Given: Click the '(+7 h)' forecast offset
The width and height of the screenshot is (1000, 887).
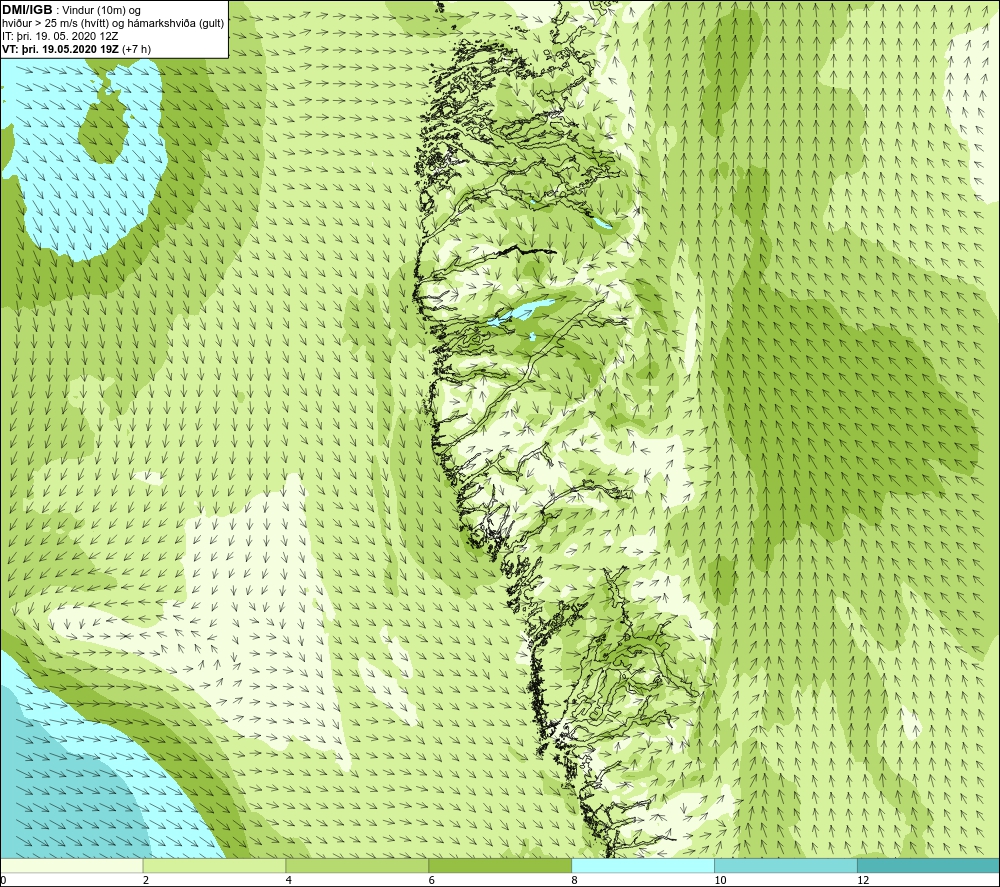Looking at the screenshot, I should click(136, 49).
